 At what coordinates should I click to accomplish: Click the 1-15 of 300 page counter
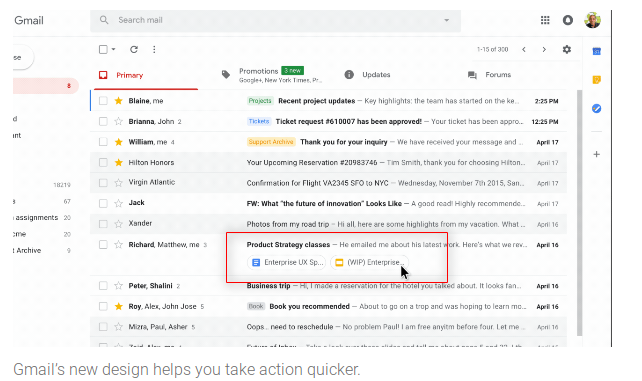pos(492,50)
